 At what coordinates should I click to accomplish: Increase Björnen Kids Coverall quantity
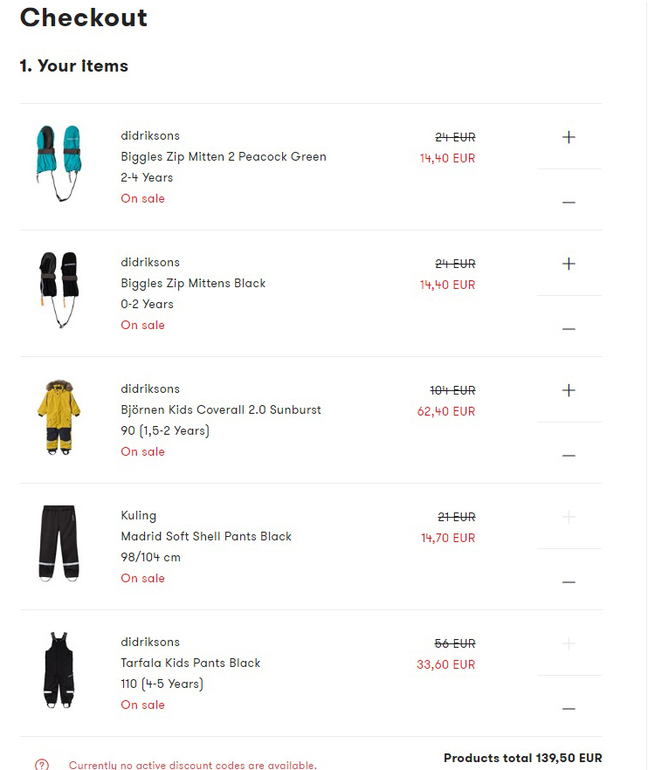[x=569, y=390]
